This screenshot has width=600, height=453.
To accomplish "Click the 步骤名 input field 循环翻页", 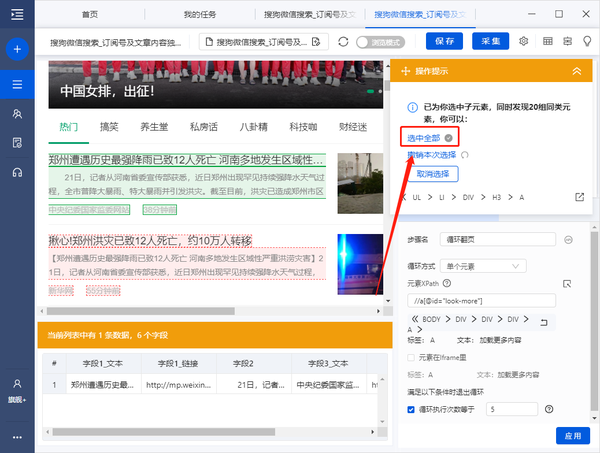I will (x=497, y=240).
